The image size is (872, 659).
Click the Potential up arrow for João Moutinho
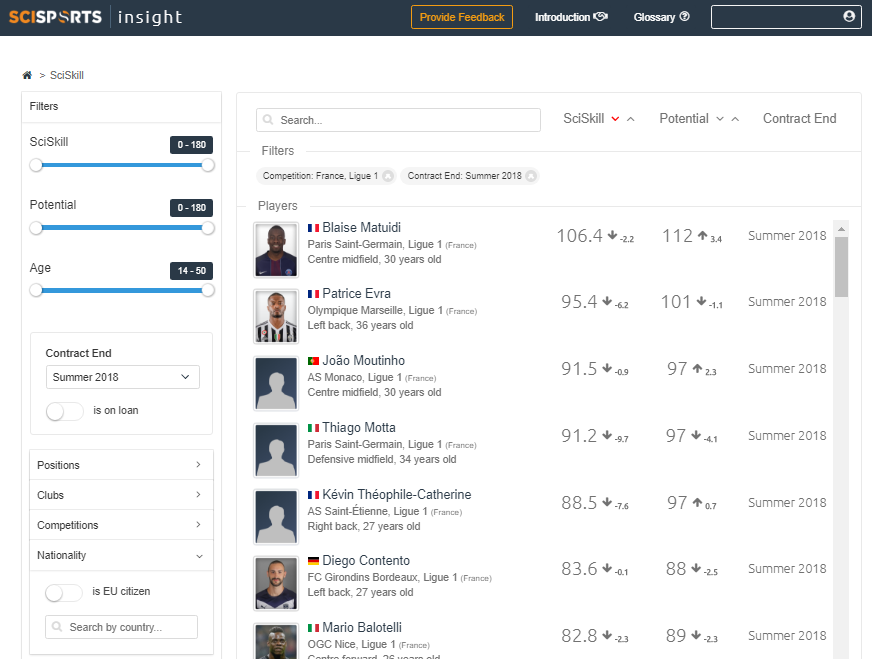pyautogui.click(x=697, y=368)
